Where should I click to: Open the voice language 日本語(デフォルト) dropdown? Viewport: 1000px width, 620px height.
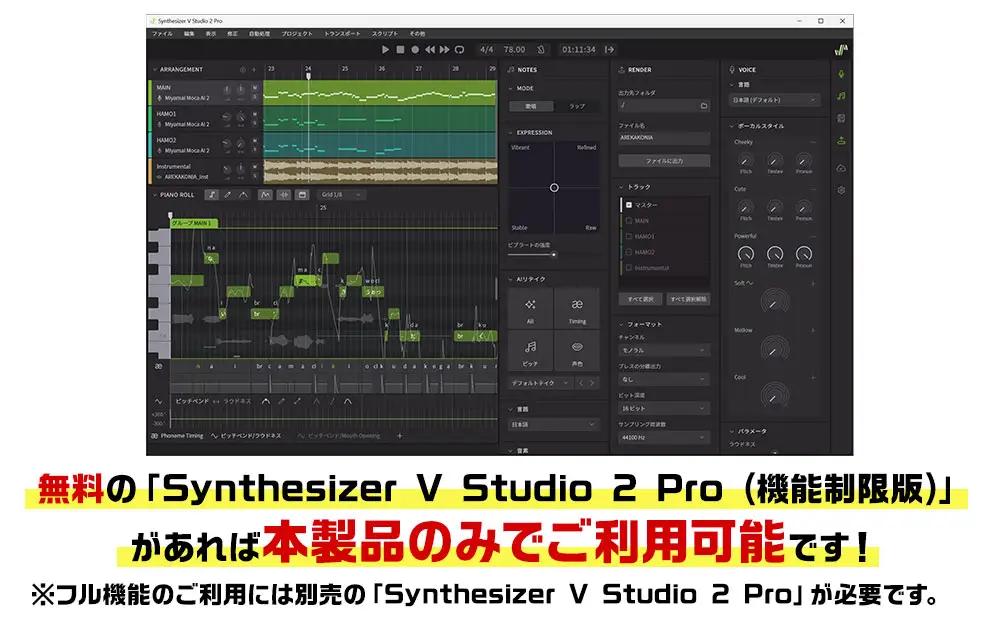(774, 100)
